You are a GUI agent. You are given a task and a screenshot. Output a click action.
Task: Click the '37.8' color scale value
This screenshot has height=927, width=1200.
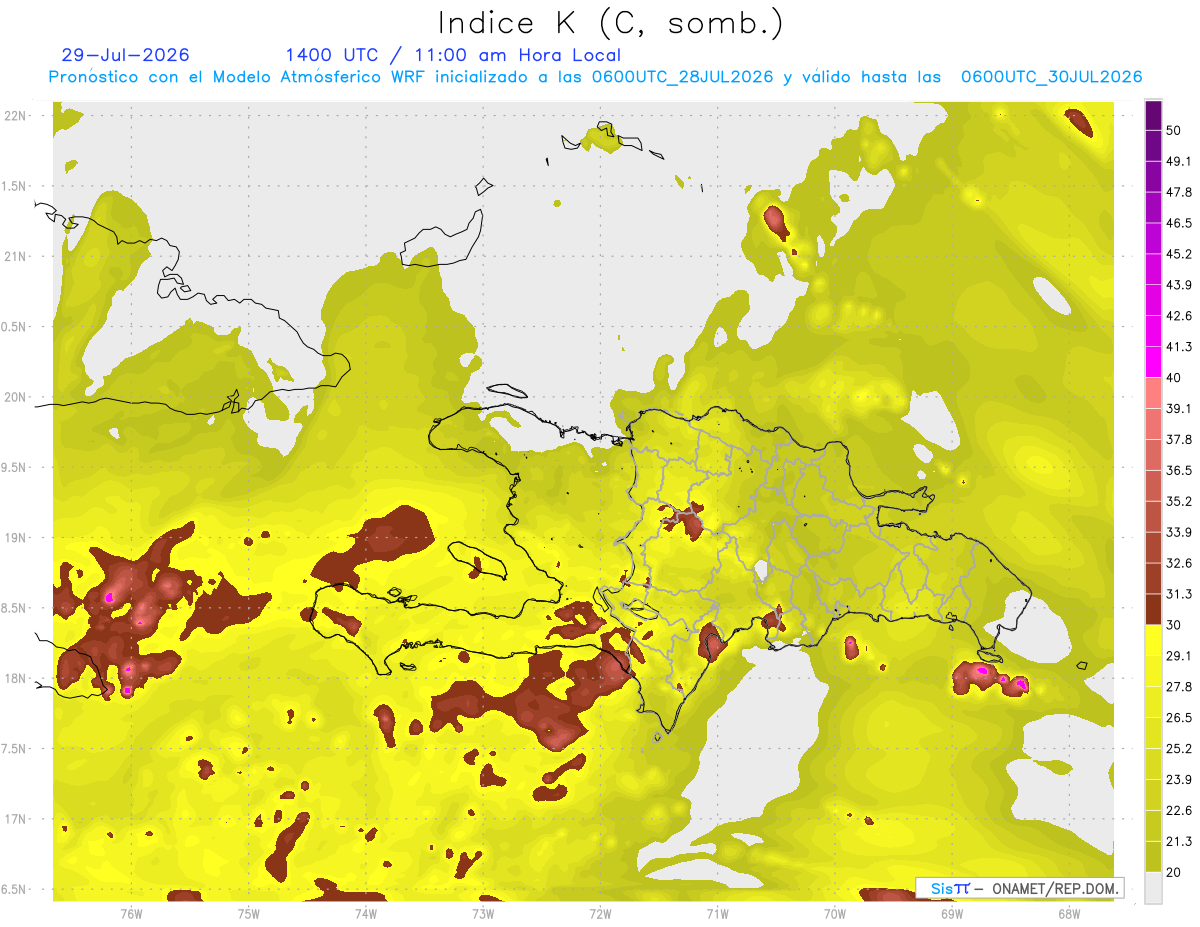click(x=1178, y=440)
